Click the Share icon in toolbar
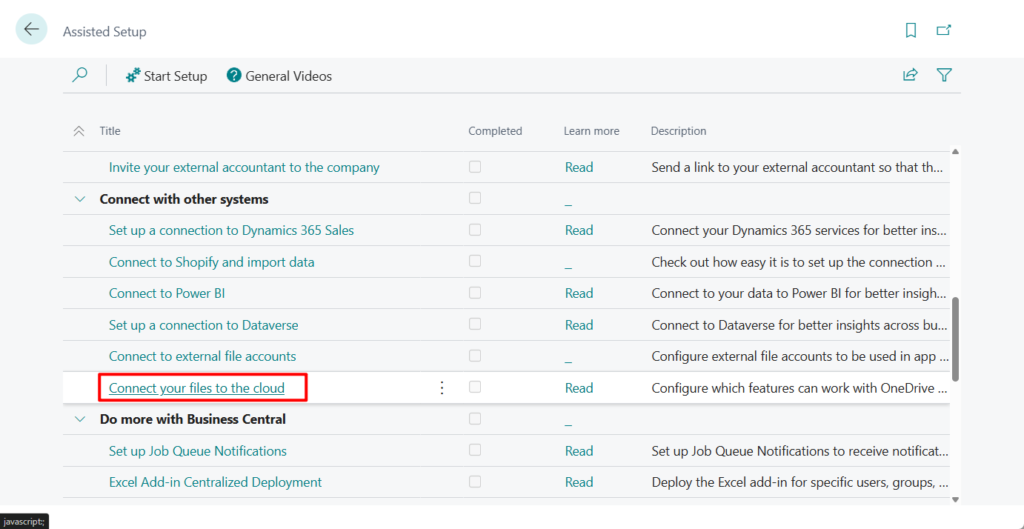1024x529 pixels. (910, 75)
